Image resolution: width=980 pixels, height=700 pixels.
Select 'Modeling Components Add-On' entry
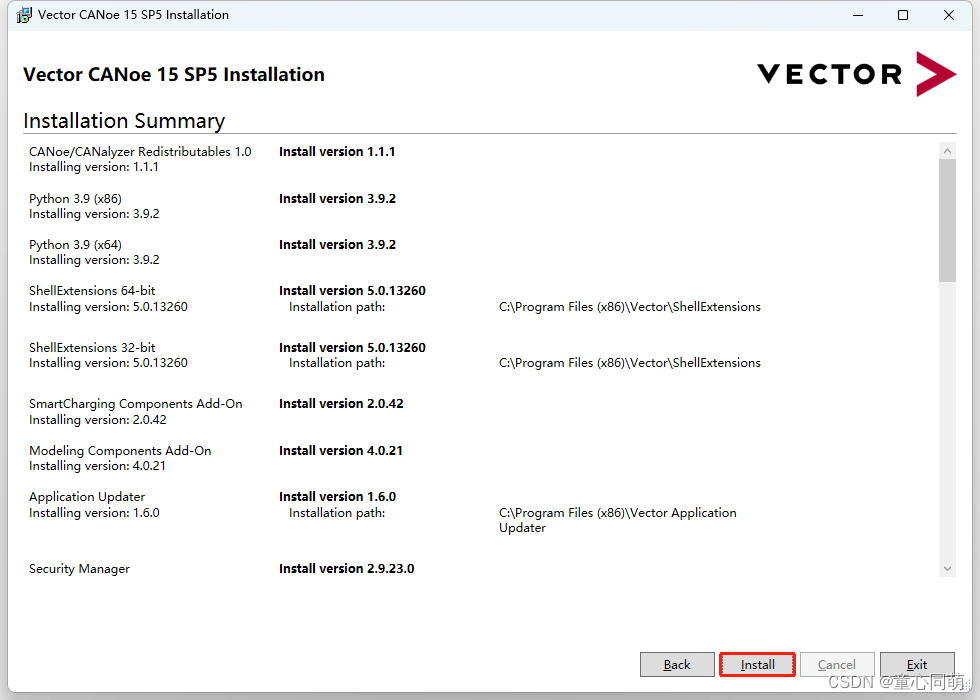(x=120, y=451)
